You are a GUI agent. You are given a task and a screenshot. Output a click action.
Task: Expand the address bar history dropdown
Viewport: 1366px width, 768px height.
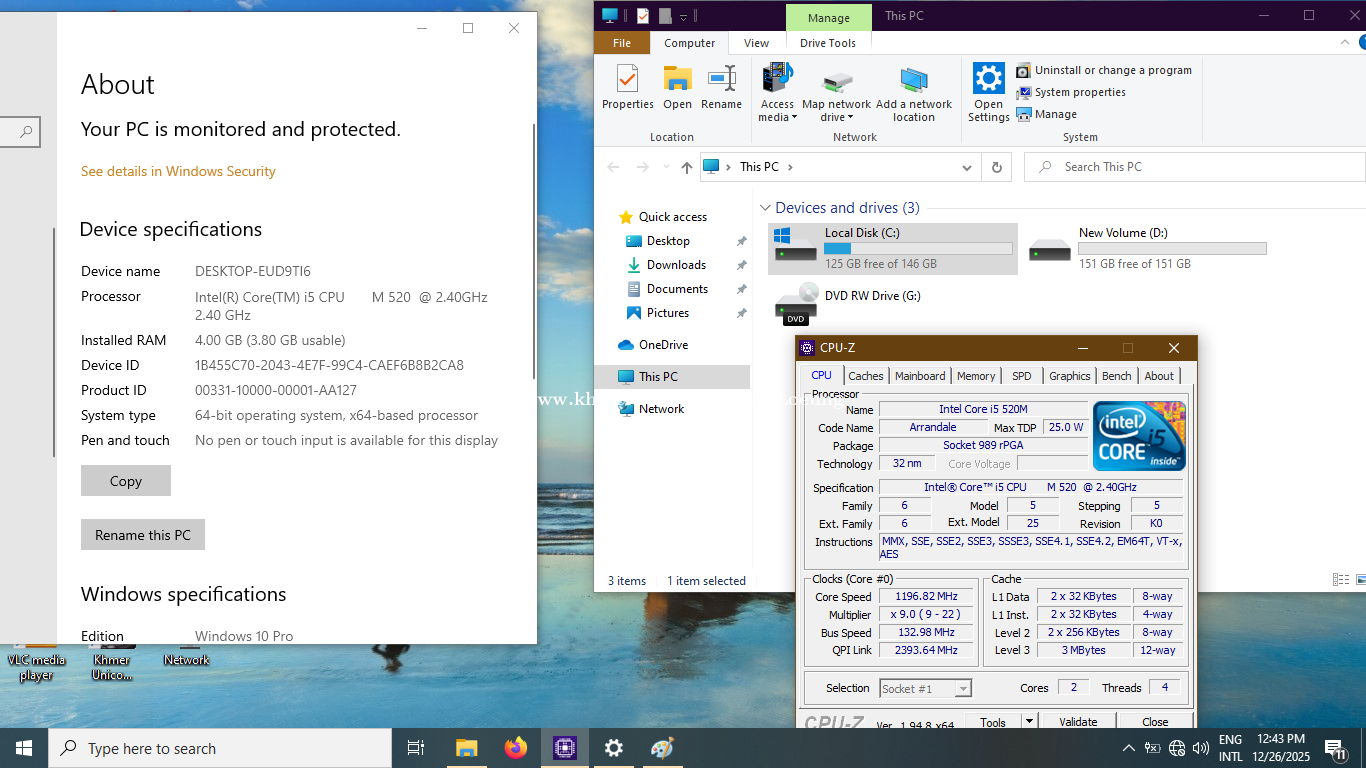(x=967, y=167)
